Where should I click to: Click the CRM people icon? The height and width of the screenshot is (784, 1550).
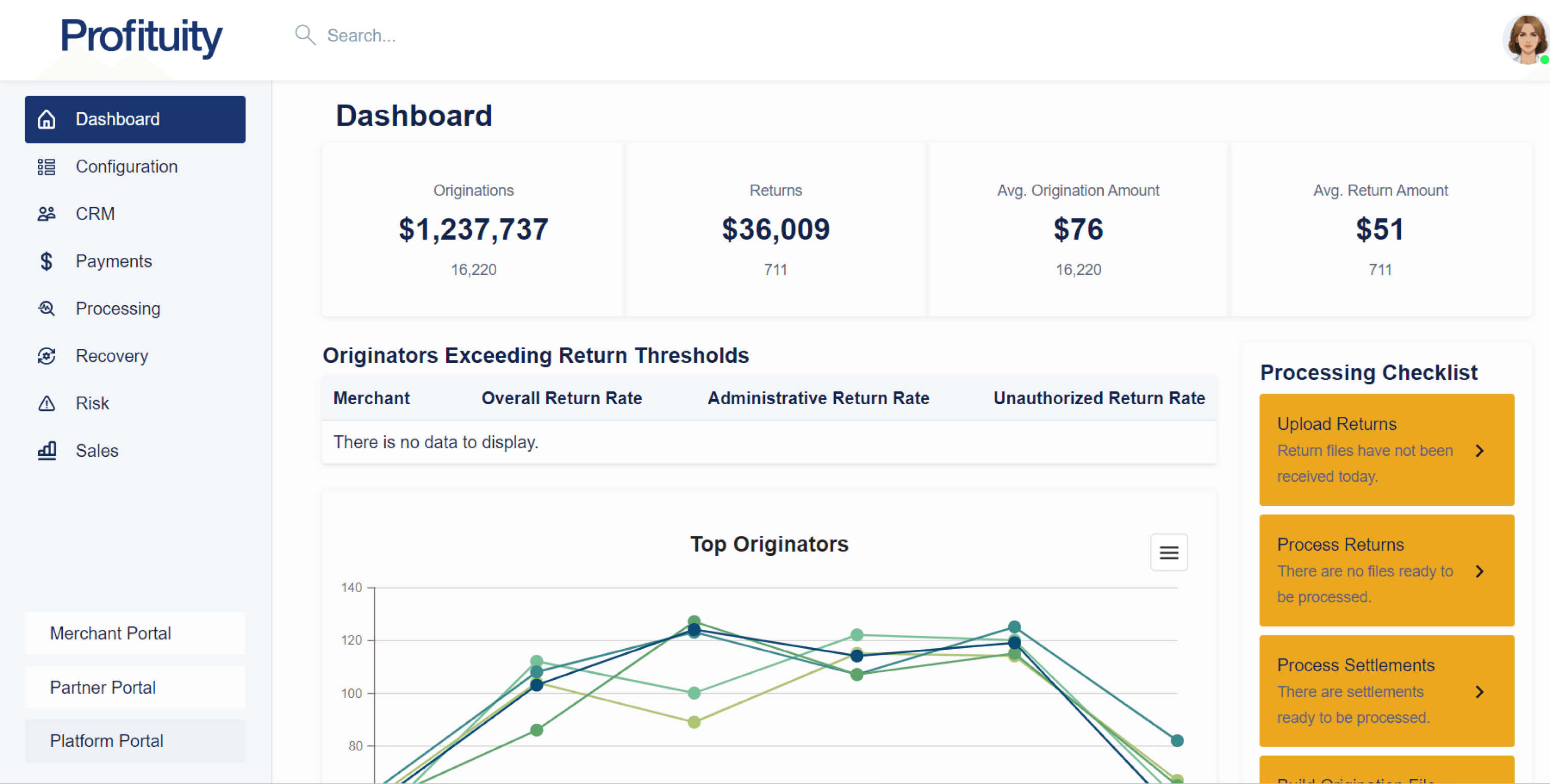46,214
